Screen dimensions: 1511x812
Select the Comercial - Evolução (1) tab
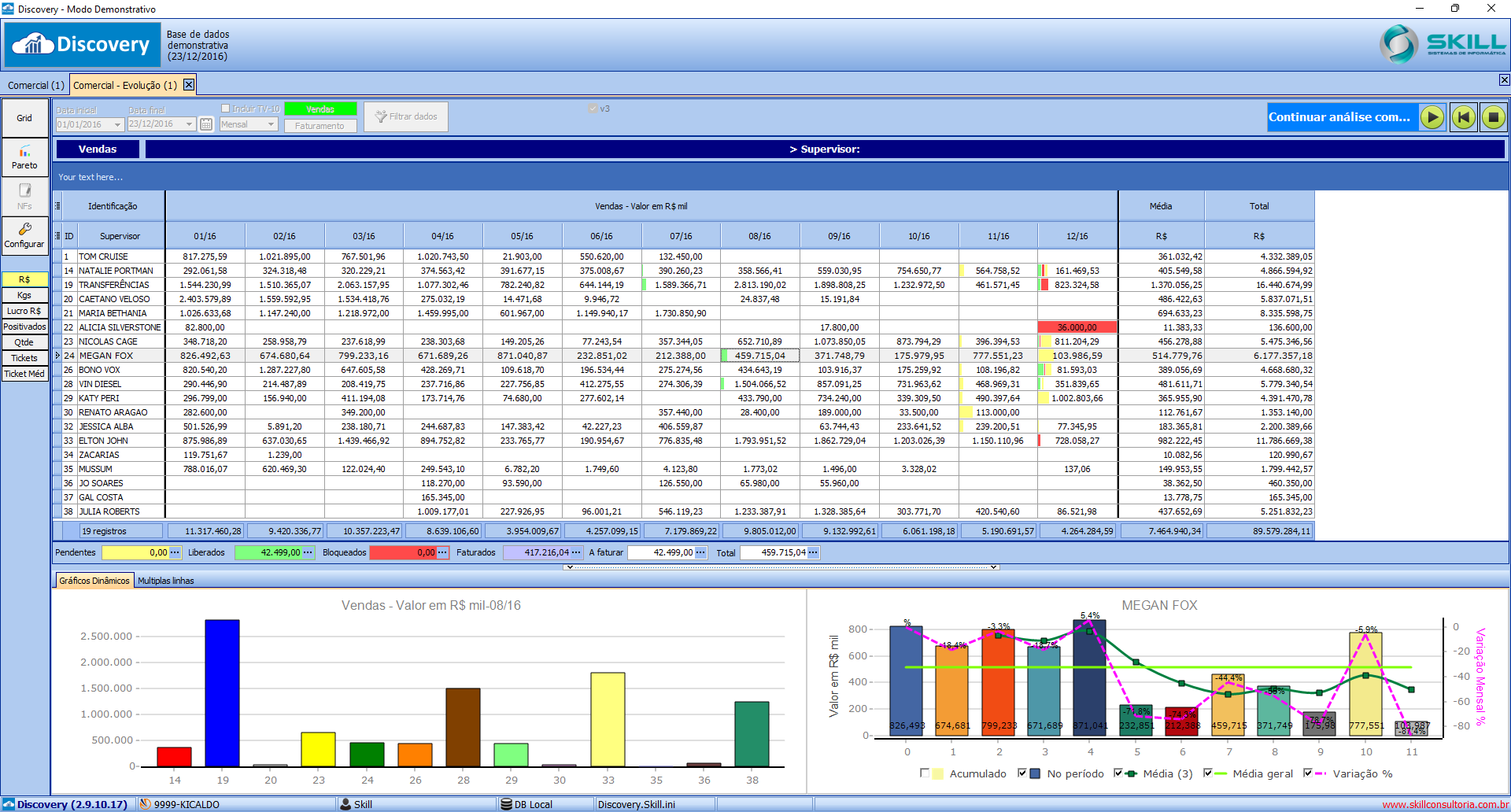pyautogui.click(x=126, y=85)
